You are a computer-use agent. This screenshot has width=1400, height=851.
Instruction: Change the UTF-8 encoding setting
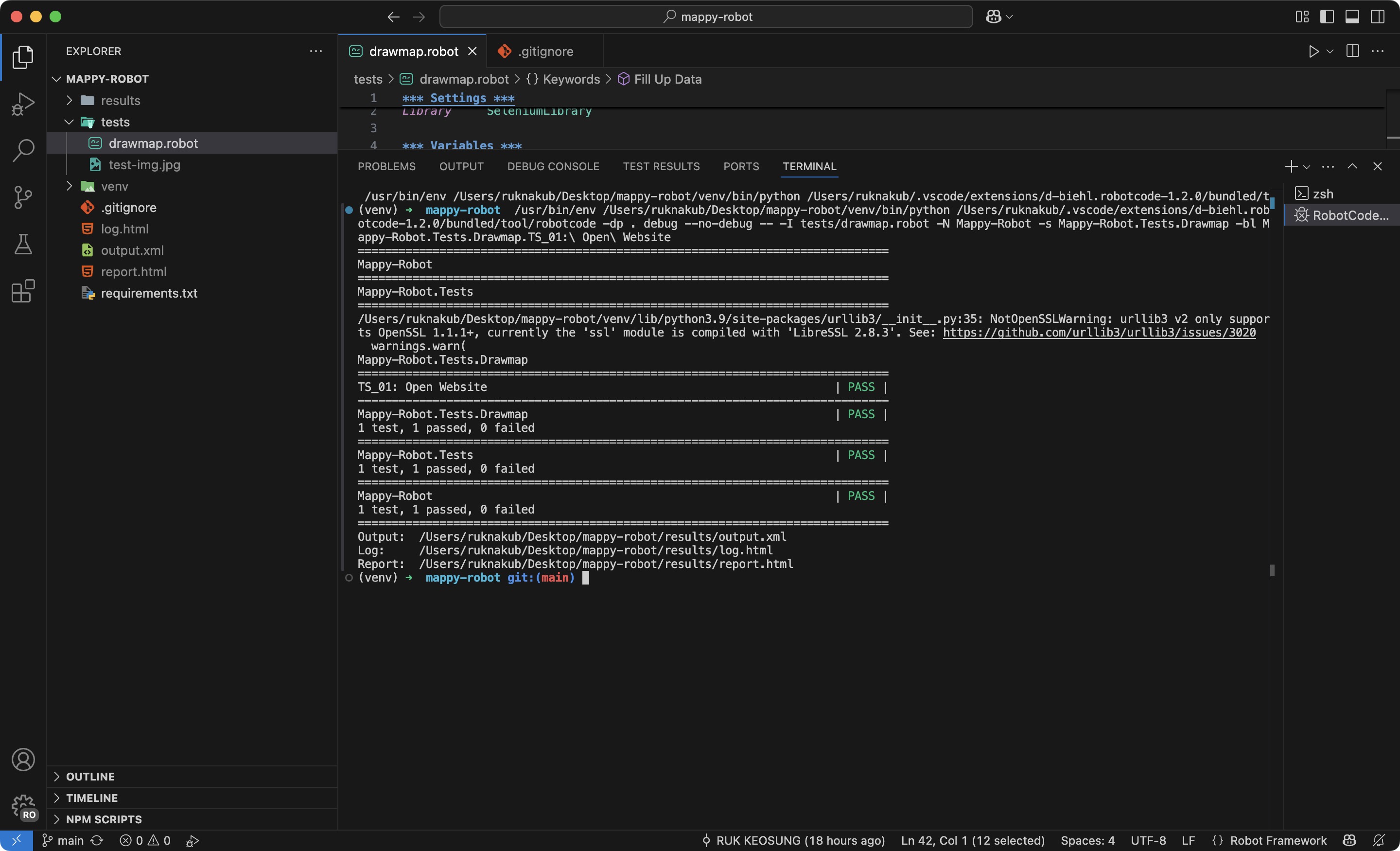coord(1148,841)
